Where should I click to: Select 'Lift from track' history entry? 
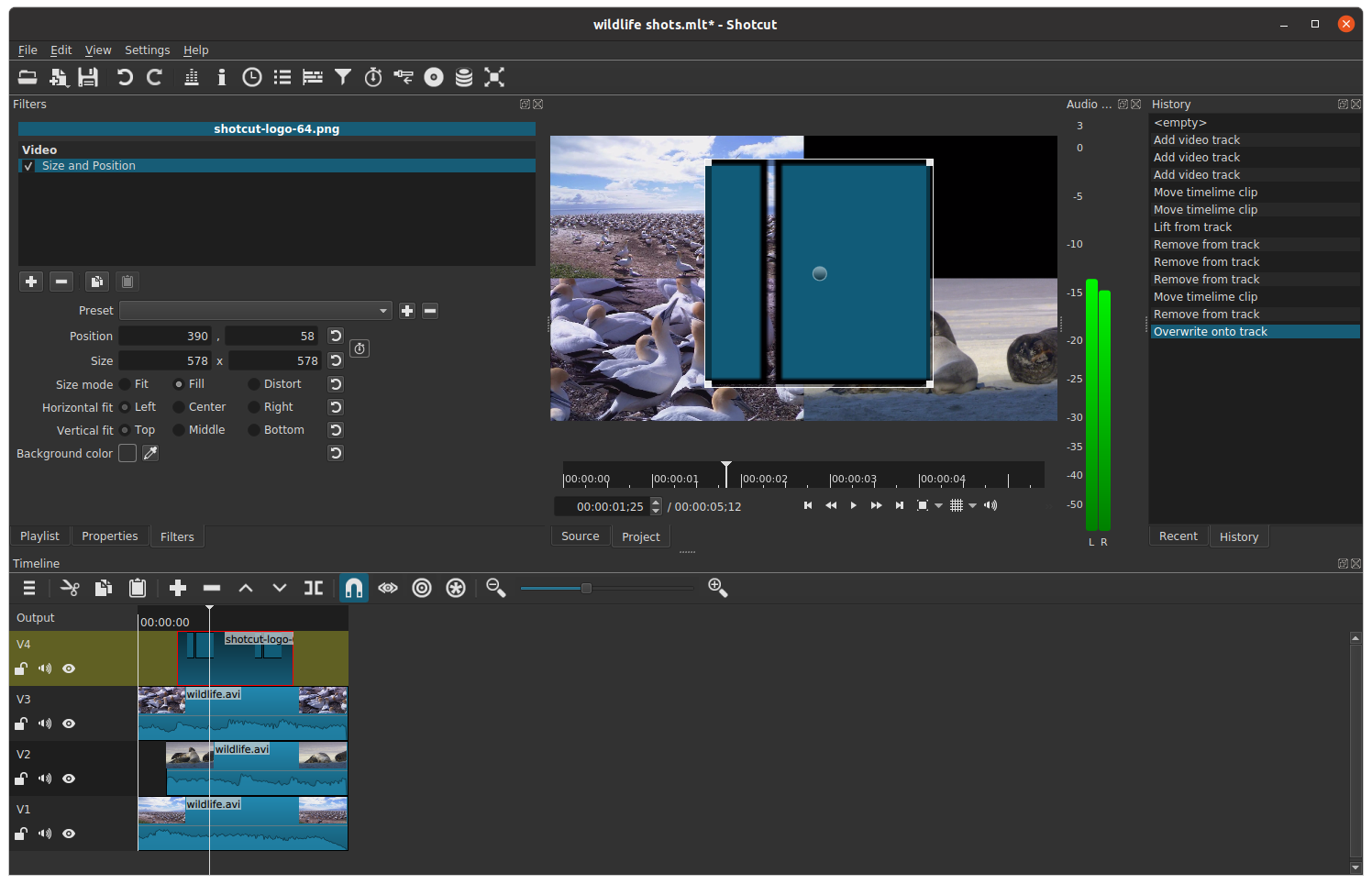coord(1192,227)
